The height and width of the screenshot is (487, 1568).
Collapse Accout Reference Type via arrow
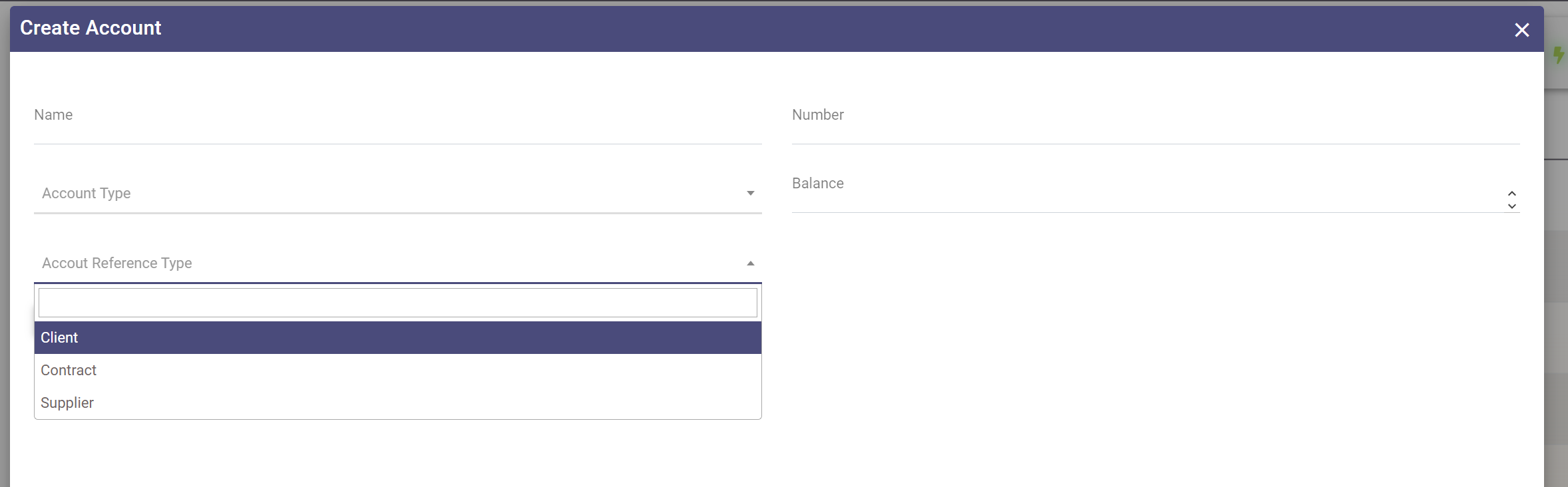pyautogui.click(x=750, y=263)
